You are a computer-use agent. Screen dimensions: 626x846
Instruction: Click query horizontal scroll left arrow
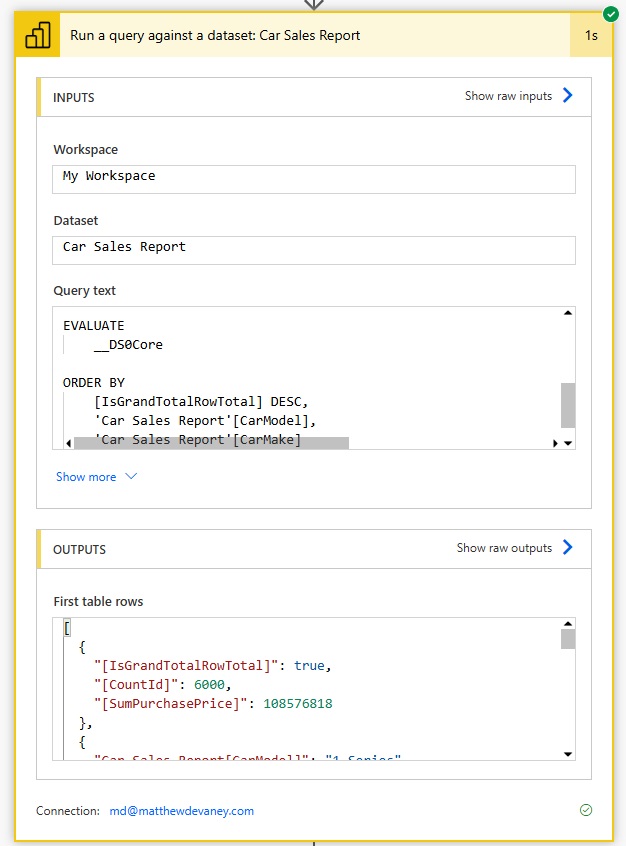pos(69,443)
